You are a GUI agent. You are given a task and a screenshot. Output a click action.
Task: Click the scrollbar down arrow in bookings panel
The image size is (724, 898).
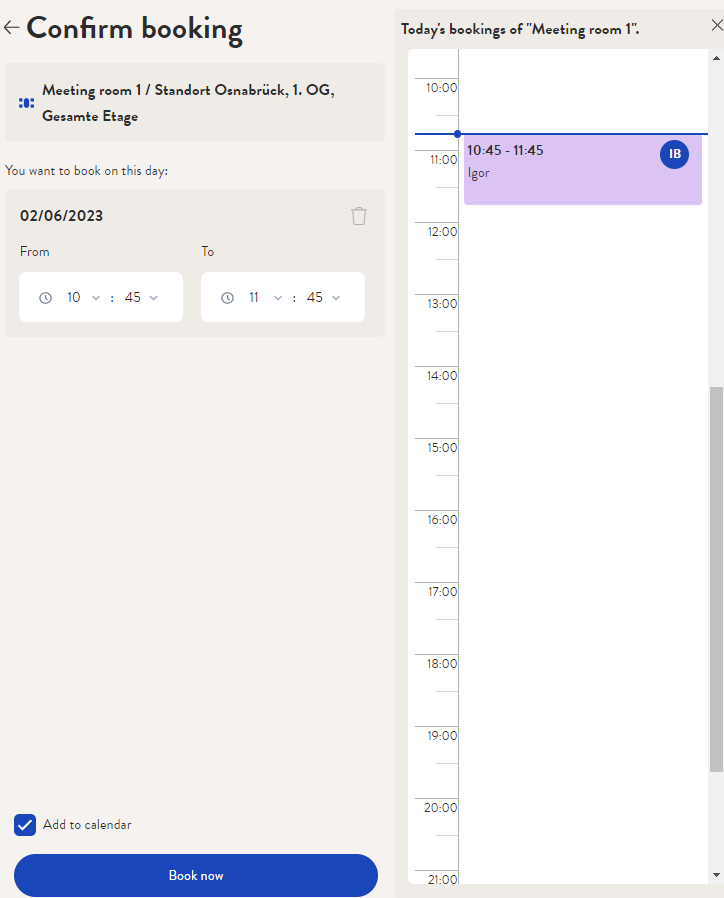click(x=716, y=875)
